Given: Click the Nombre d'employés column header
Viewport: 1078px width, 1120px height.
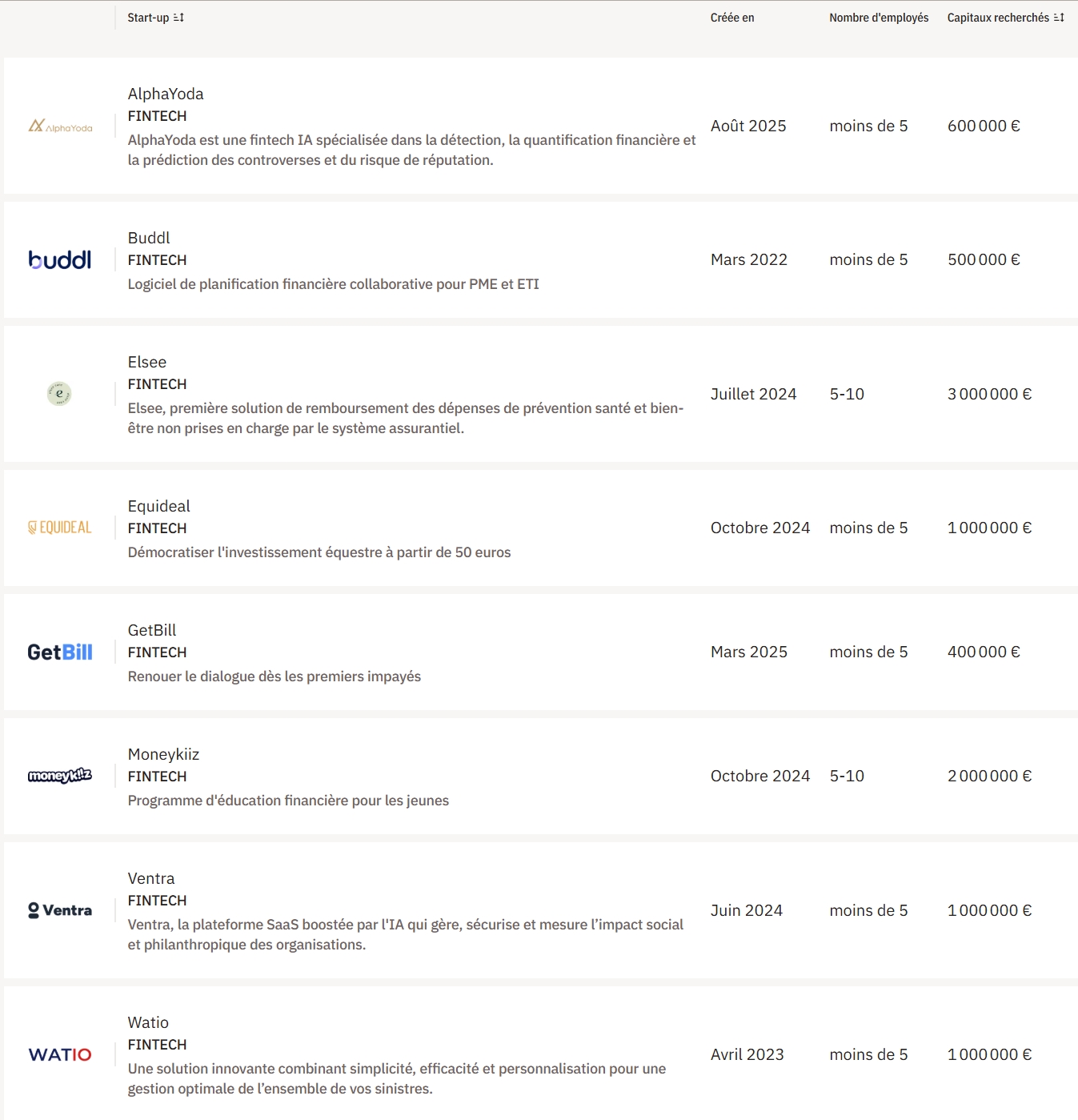Looking at the screenshot, I should pyautogui.click(x=879, y=18).
